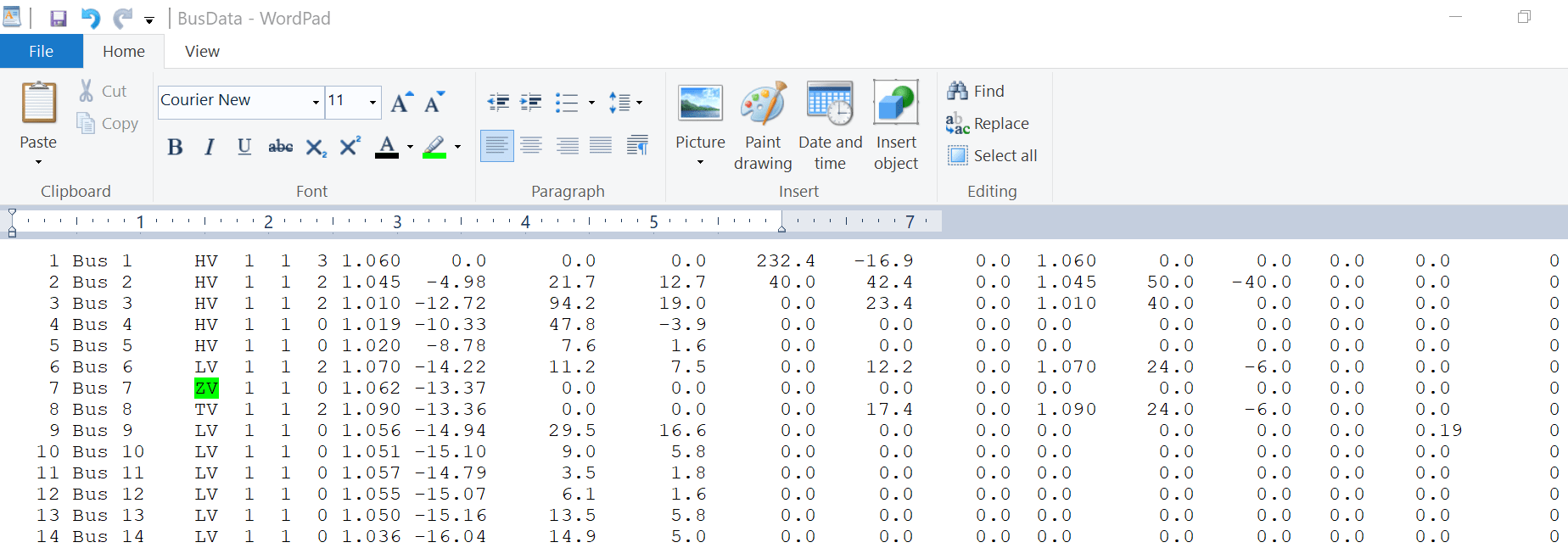Toggle Strikethrough formatting
This screenshot has width=1568, height=548.
(280, 147)
